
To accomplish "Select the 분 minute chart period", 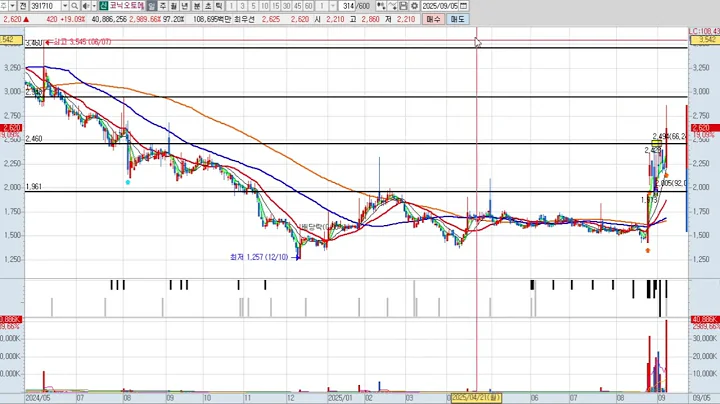I will [x=197, y=6].
